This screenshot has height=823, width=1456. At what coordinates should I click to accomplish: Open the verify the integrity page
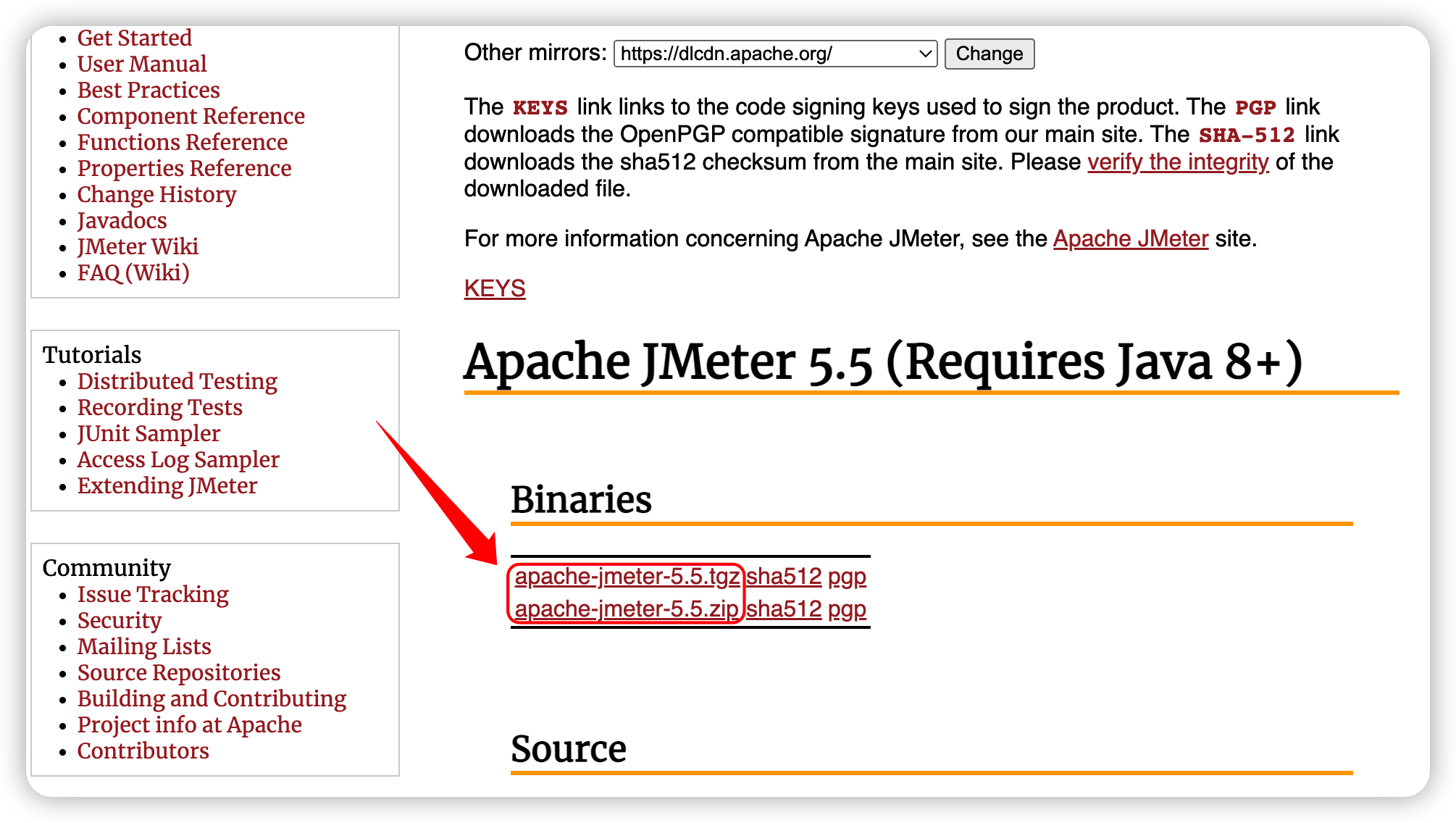(1177, 162)
